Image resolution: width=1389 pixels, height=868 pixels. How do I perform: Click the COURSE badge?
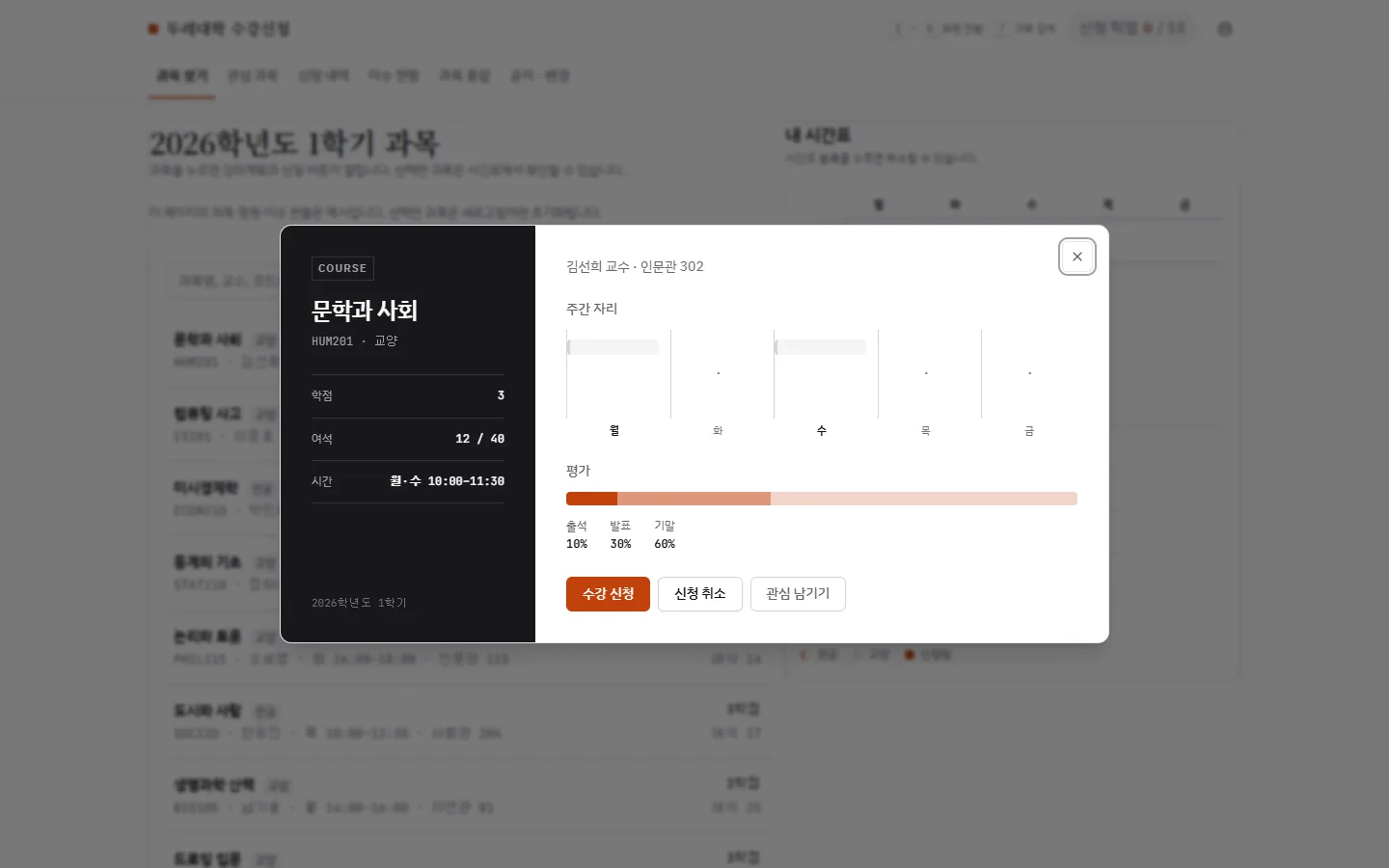point(342,268)
